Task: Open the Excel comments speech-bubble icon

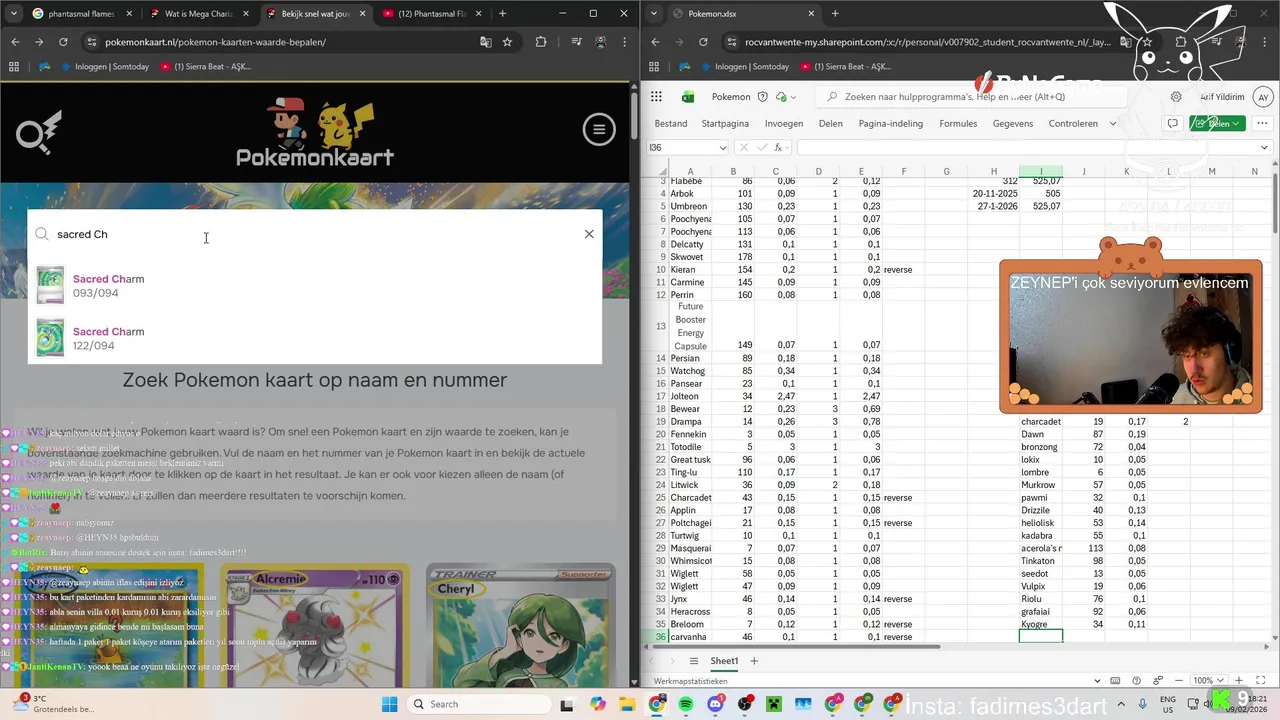Action: coord(1173,123)
